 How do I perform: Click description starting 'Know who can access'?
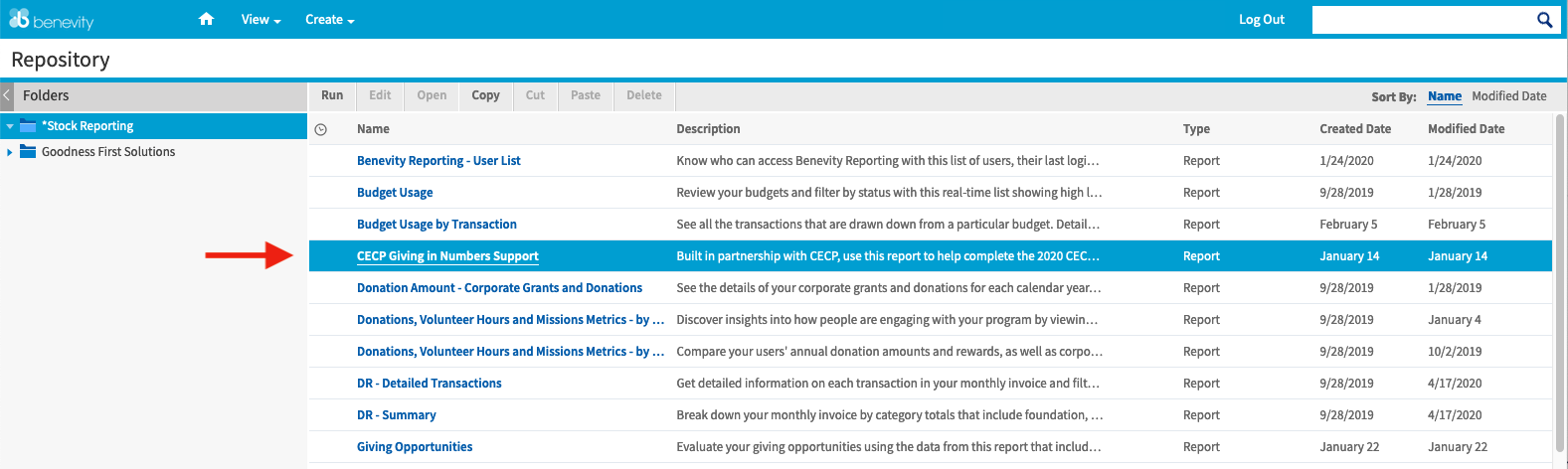(888, 161)
